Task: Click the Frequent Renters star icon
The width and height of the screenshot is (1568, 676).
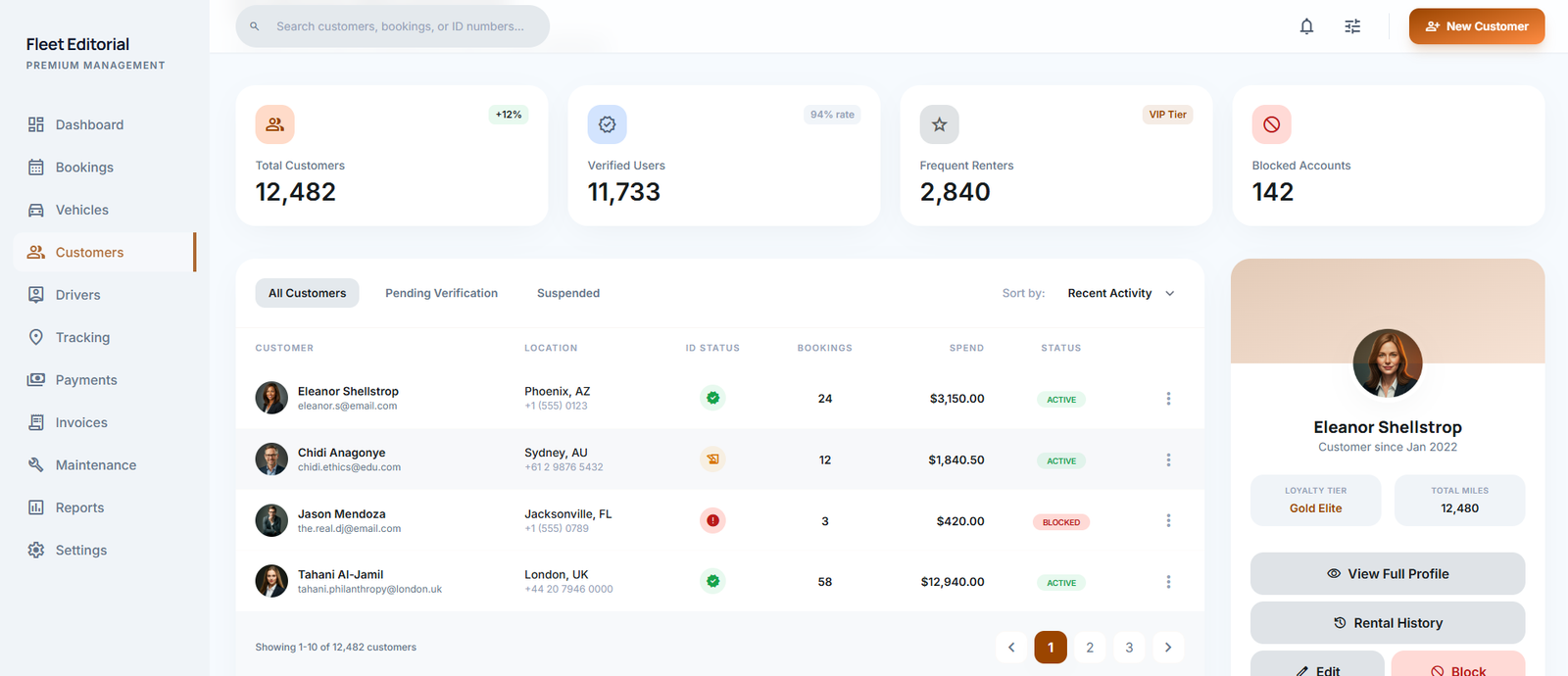Action: tap(939, 124)
